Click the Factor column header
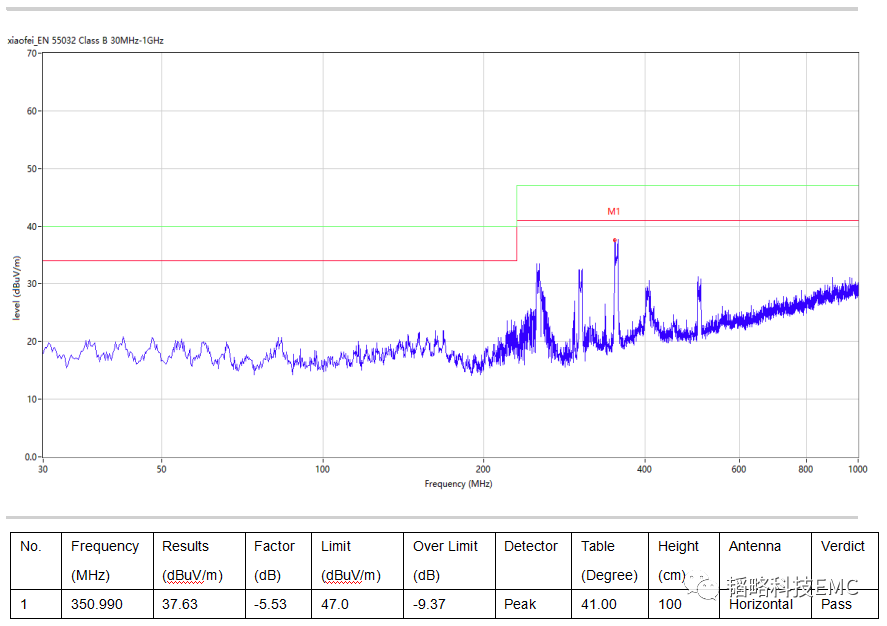887x626 pixels. click(x=274, y=546)
